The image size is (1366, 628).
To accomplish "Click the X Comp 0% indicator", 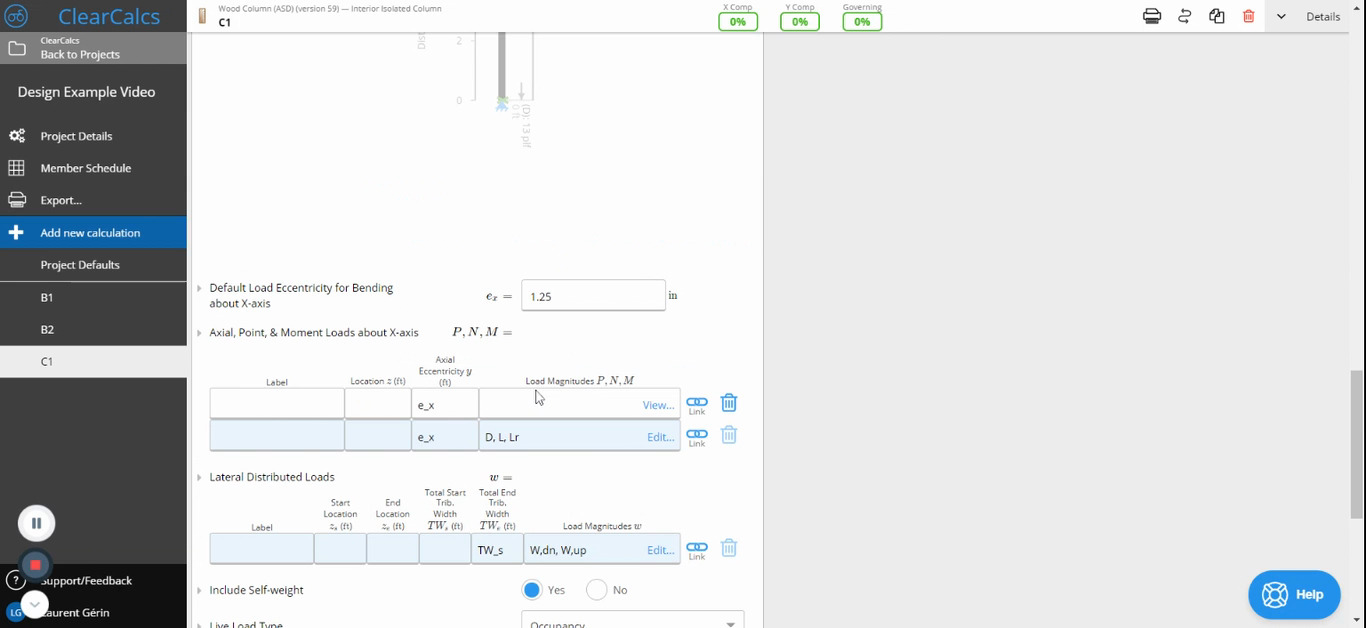I will (x=738, y=21).
